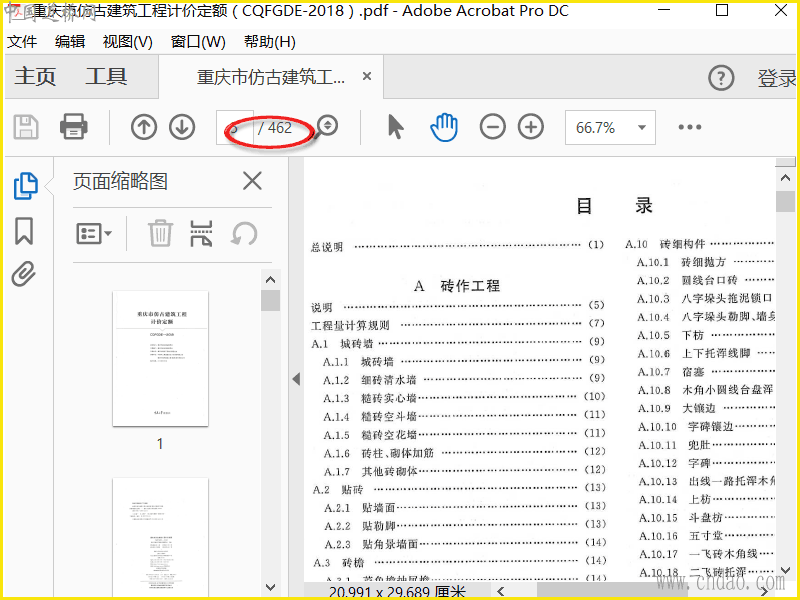800x600 pixels.
Task: Show page thumbnails panel icon
Action: tap(26, 186)
